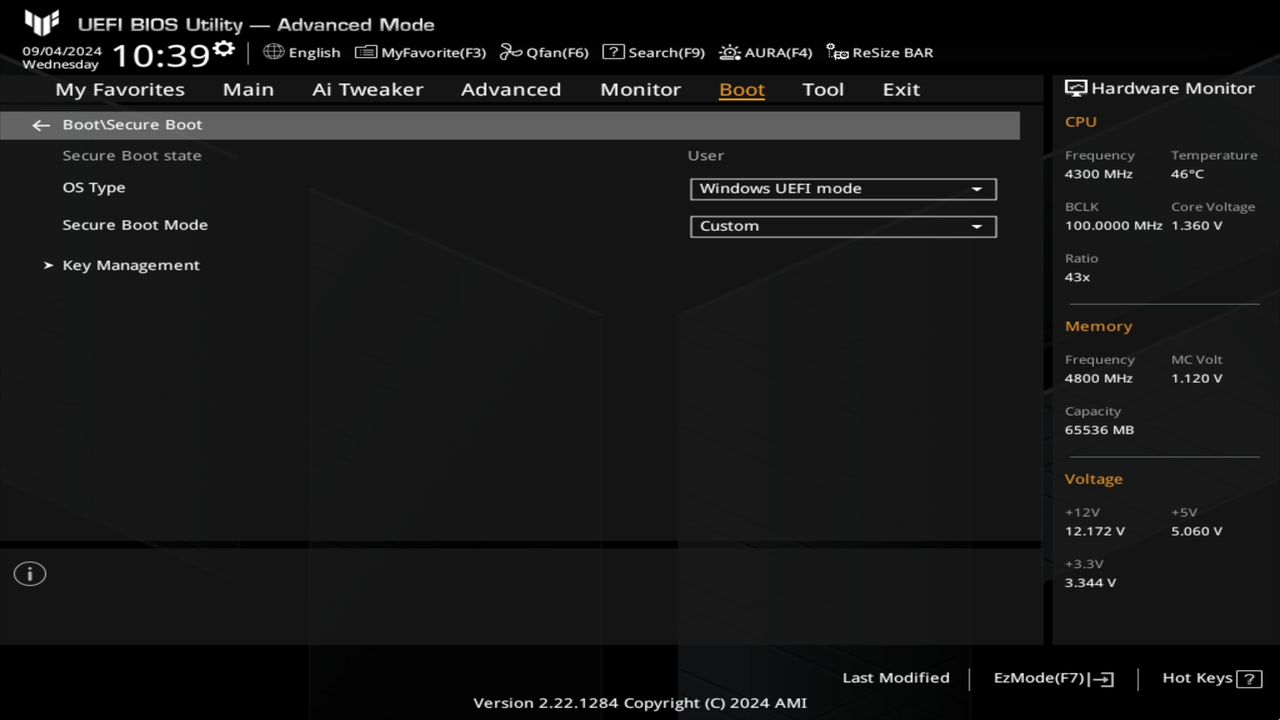This screenshot has height=720, width=1280.
Task: Click the OS Type label
Action: pyautogui.click(x=94, y=188)
